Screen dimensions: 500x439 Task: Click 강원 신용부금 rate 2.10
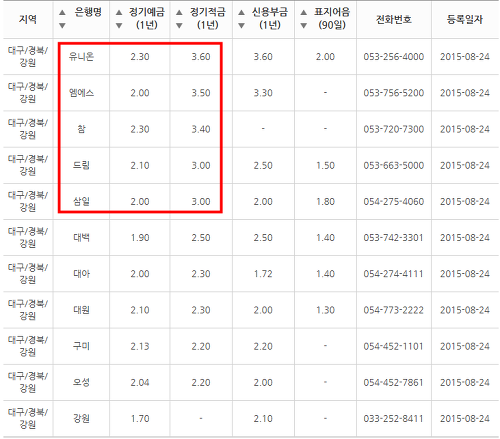[x=263, y=419]
